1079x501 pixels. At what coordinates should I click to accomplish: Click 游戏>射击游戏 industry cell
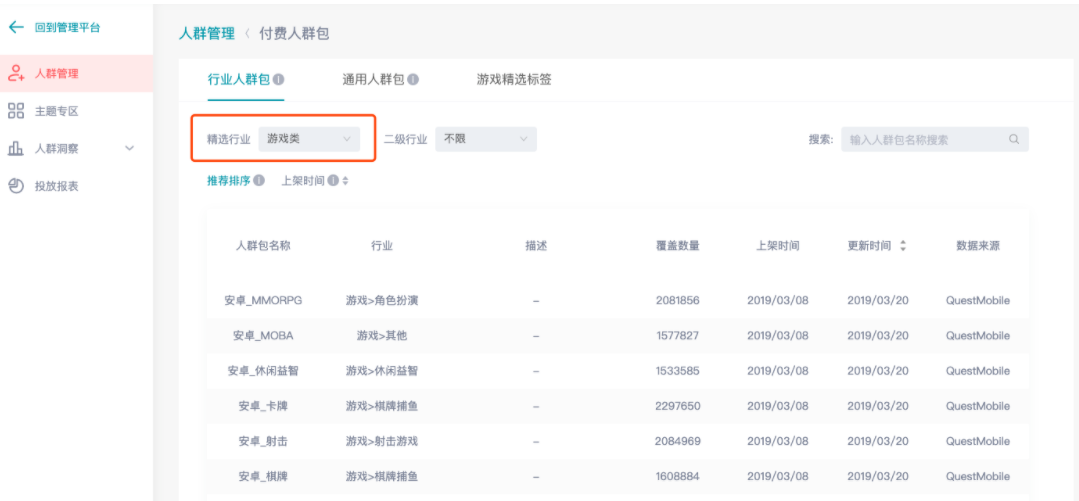[x=382, y=441]
